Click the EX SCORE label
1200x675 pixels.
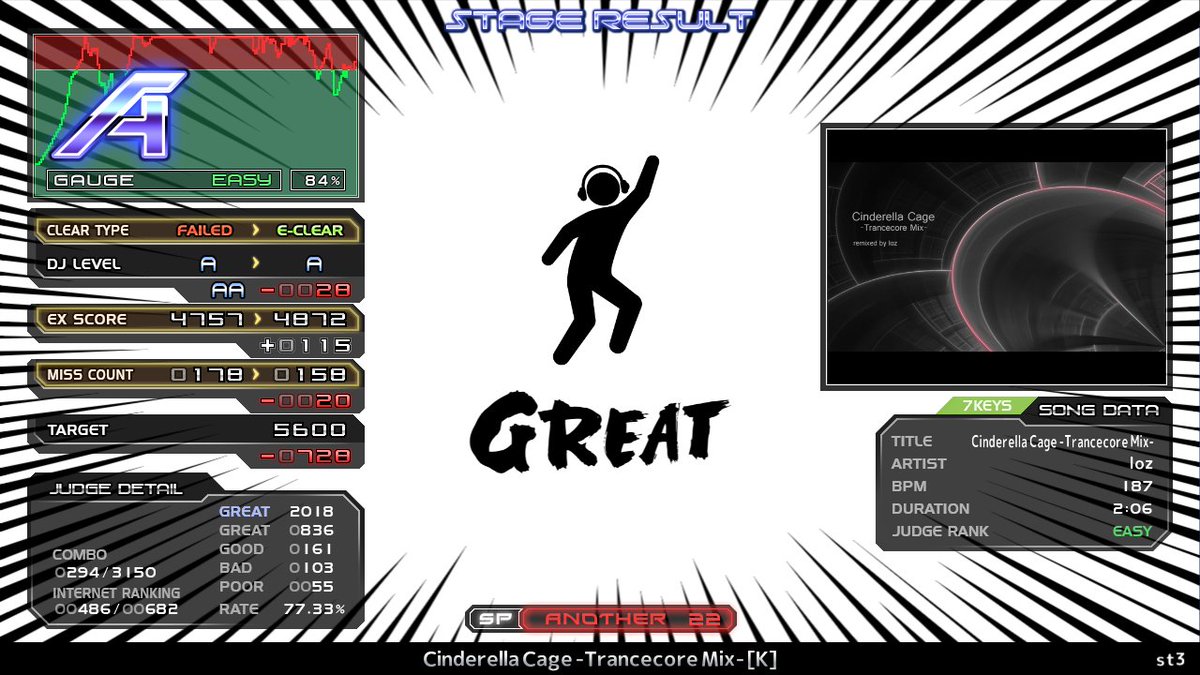(87, 319)
